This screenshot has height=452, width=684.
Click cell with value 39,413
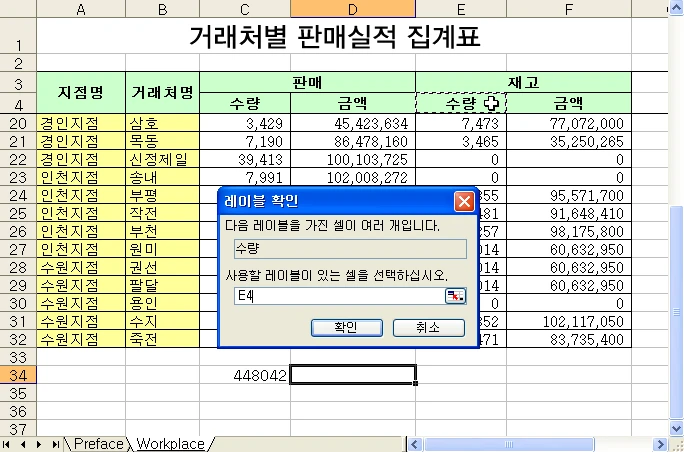click(245, 159)
